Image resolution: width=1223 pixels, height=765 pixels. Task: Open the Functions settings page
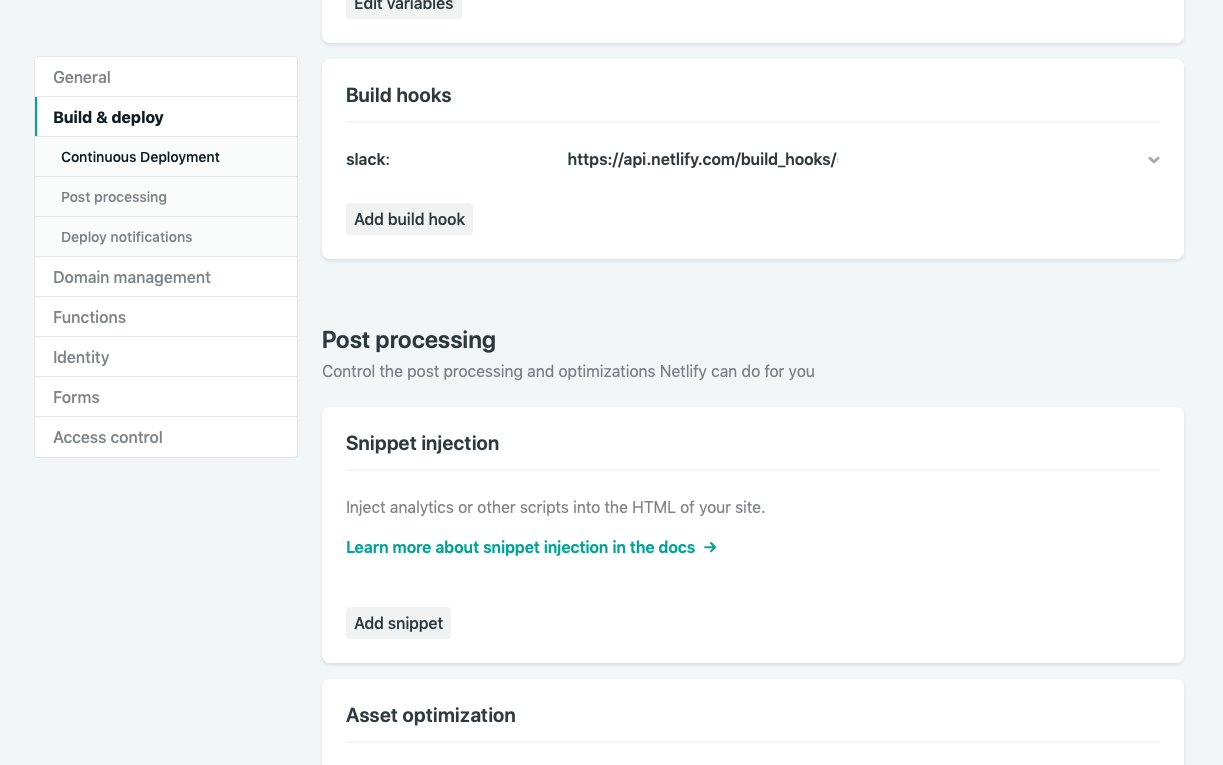coord(89,317)
